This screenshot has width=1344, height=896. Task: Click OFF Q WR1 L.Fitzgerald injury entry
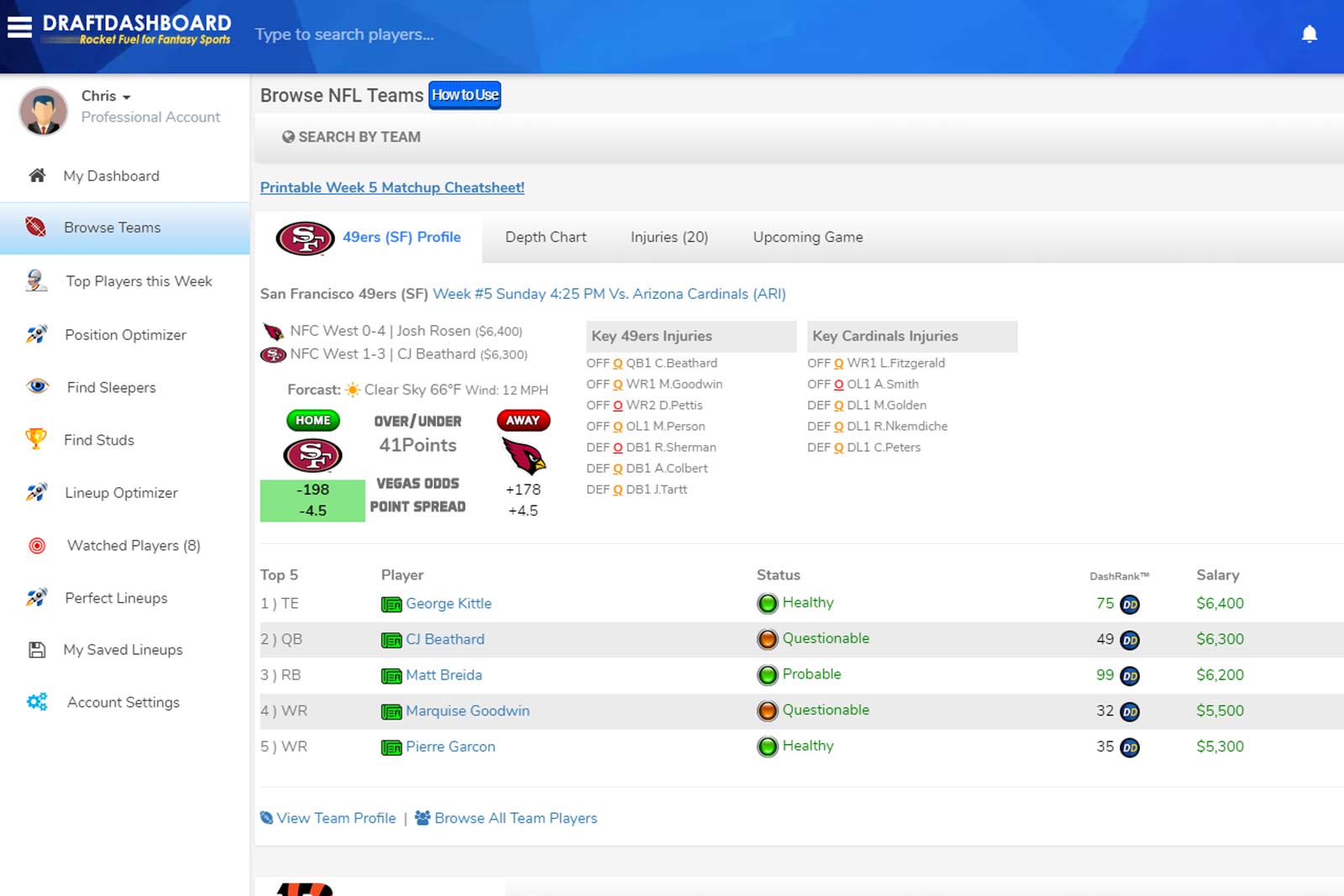pyautogui.click(x=876, y=364)
